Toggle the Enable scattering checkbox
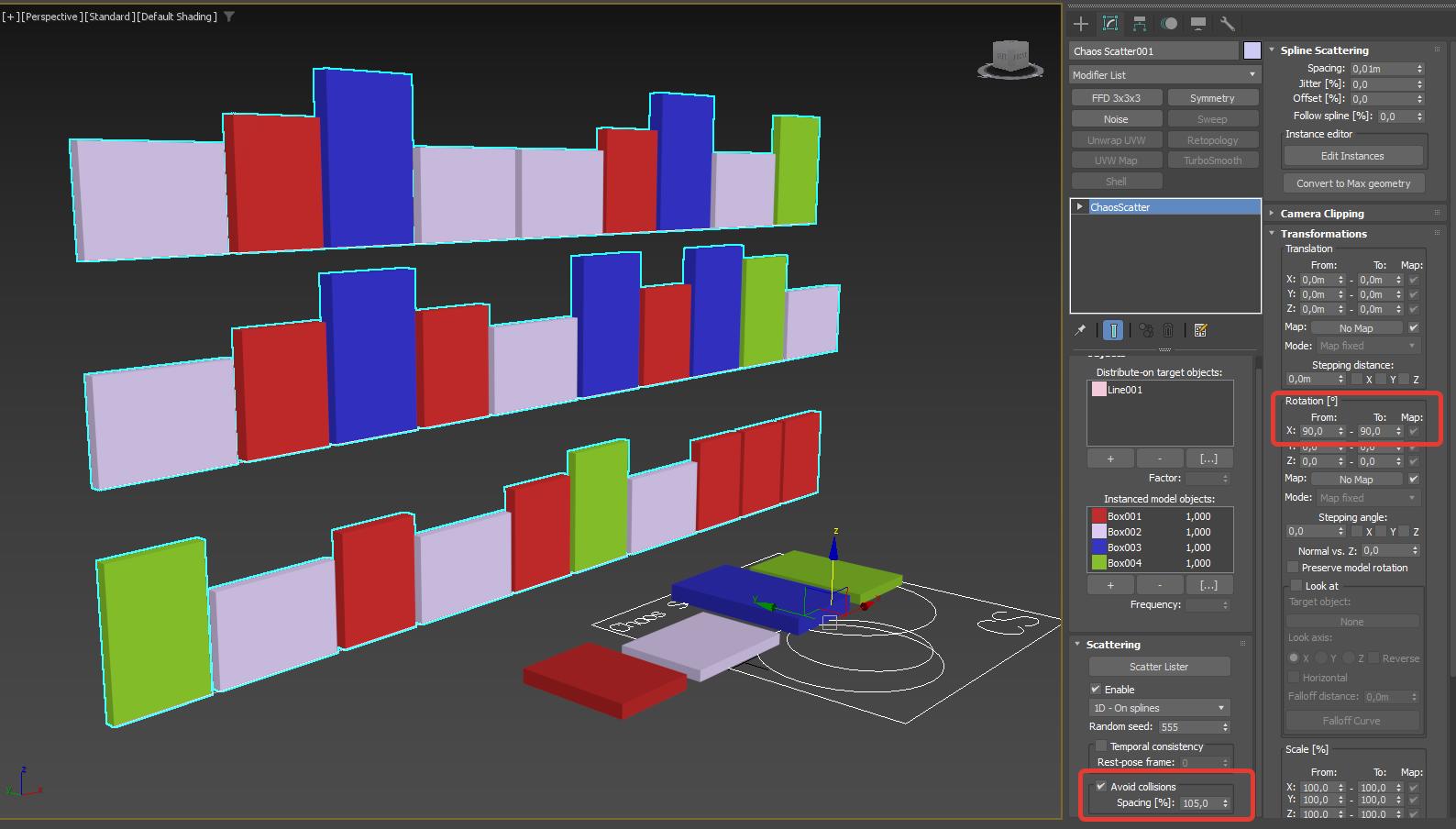This screenshot has width=1456, height=829. (1096, 690)
